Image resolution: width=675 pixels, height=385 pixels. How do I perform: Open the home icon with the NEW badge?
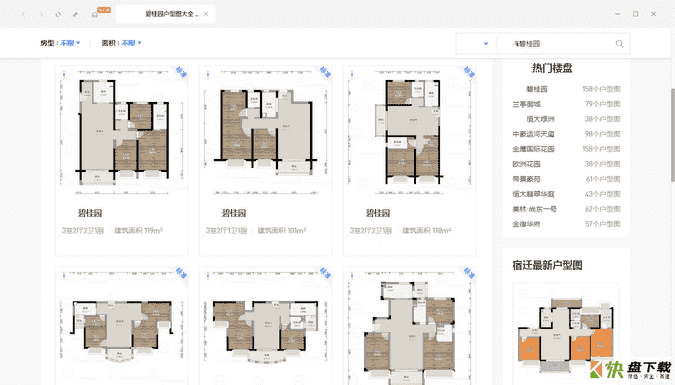coord(95,14)
